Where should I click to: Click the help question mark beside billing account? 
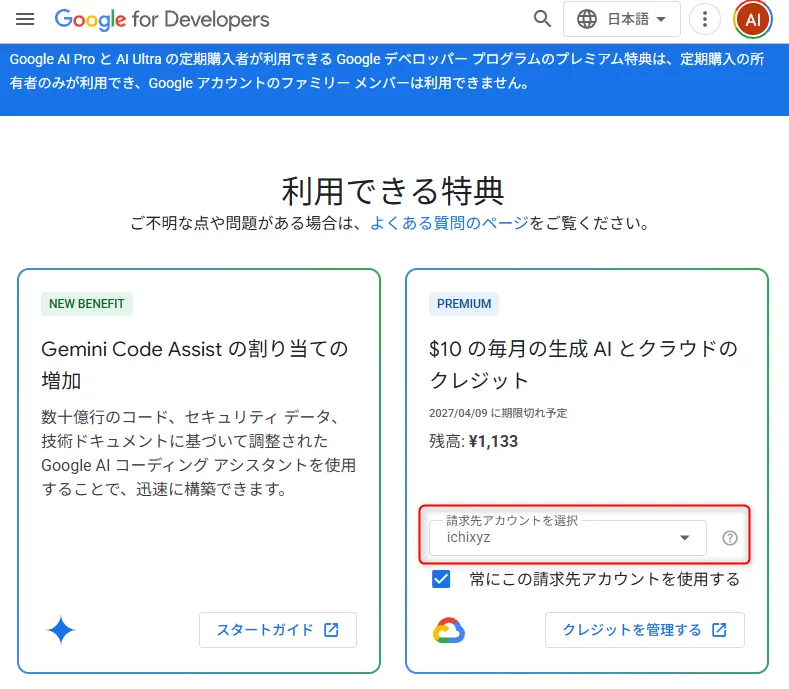[730, 538]
